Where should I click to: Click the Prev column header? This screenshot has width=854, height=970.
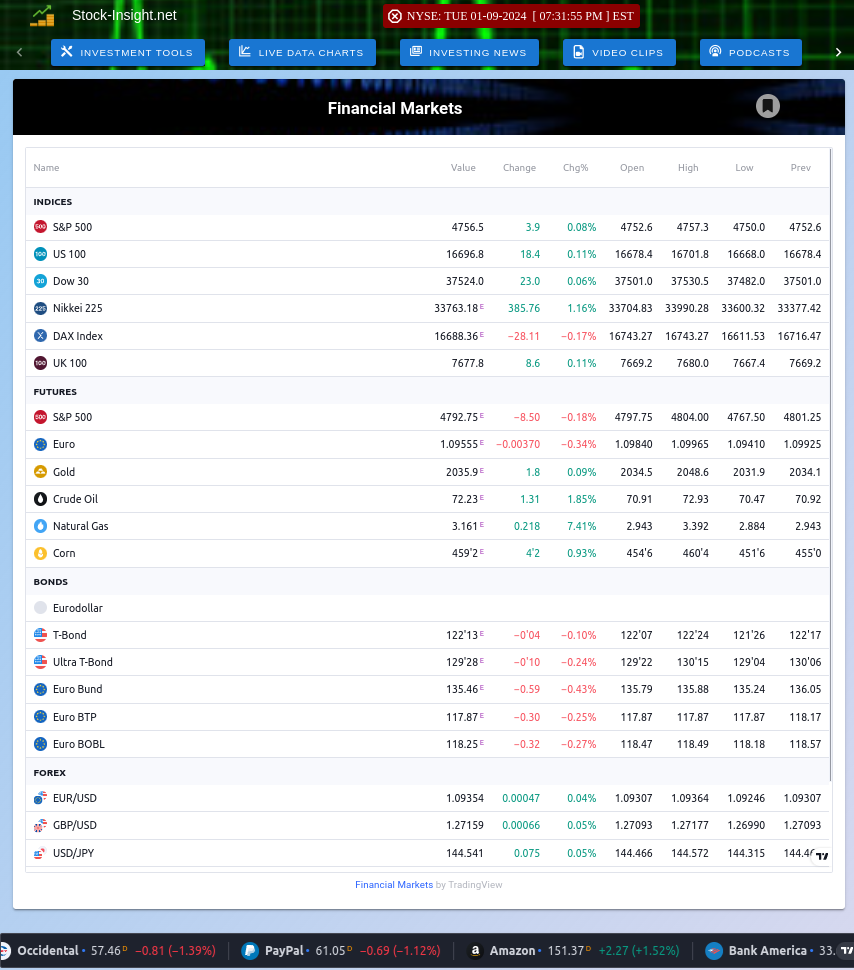801,168
